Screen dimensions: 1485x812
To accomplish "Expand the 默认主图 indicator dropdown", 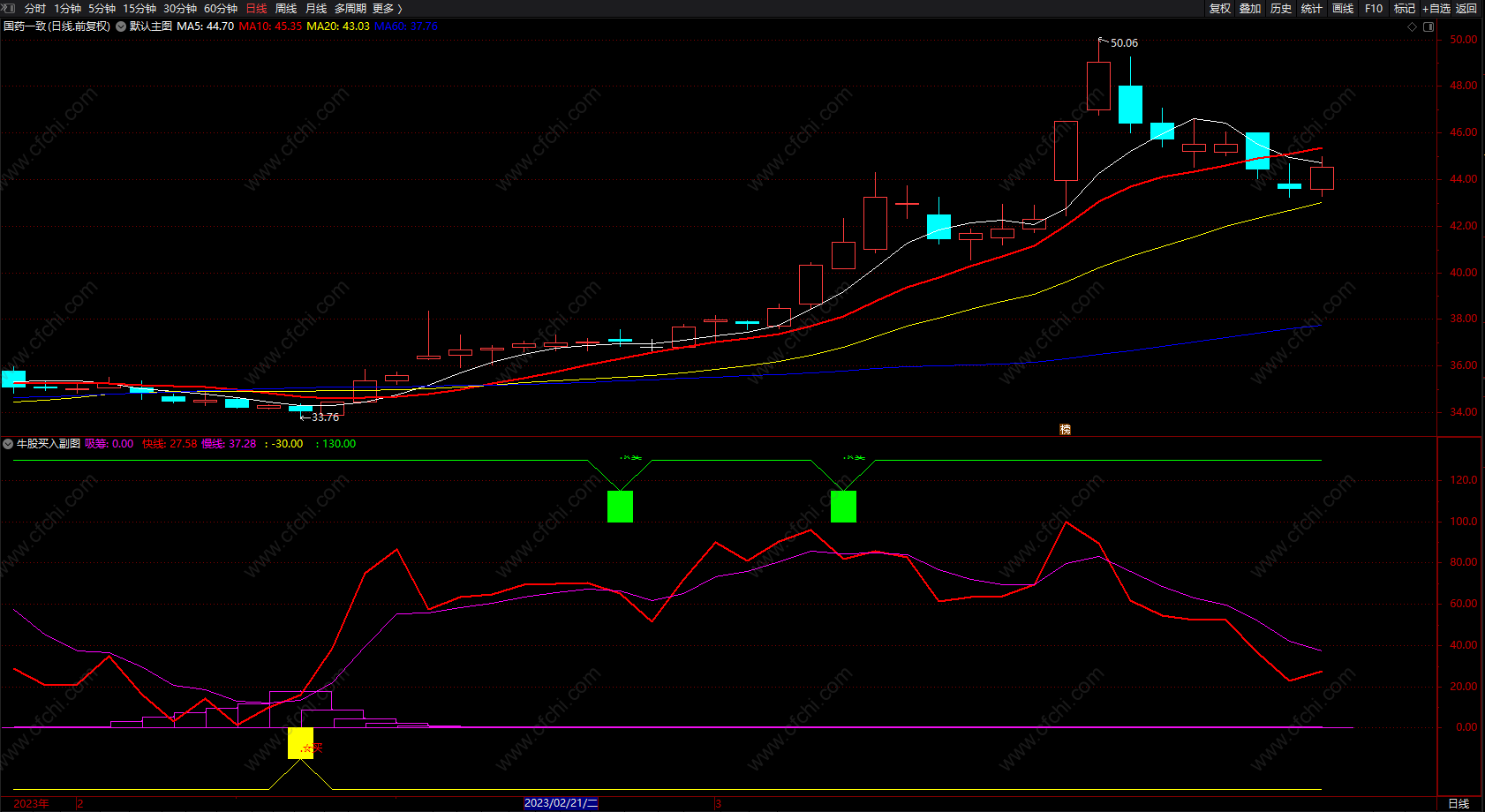I will [121, 26].
